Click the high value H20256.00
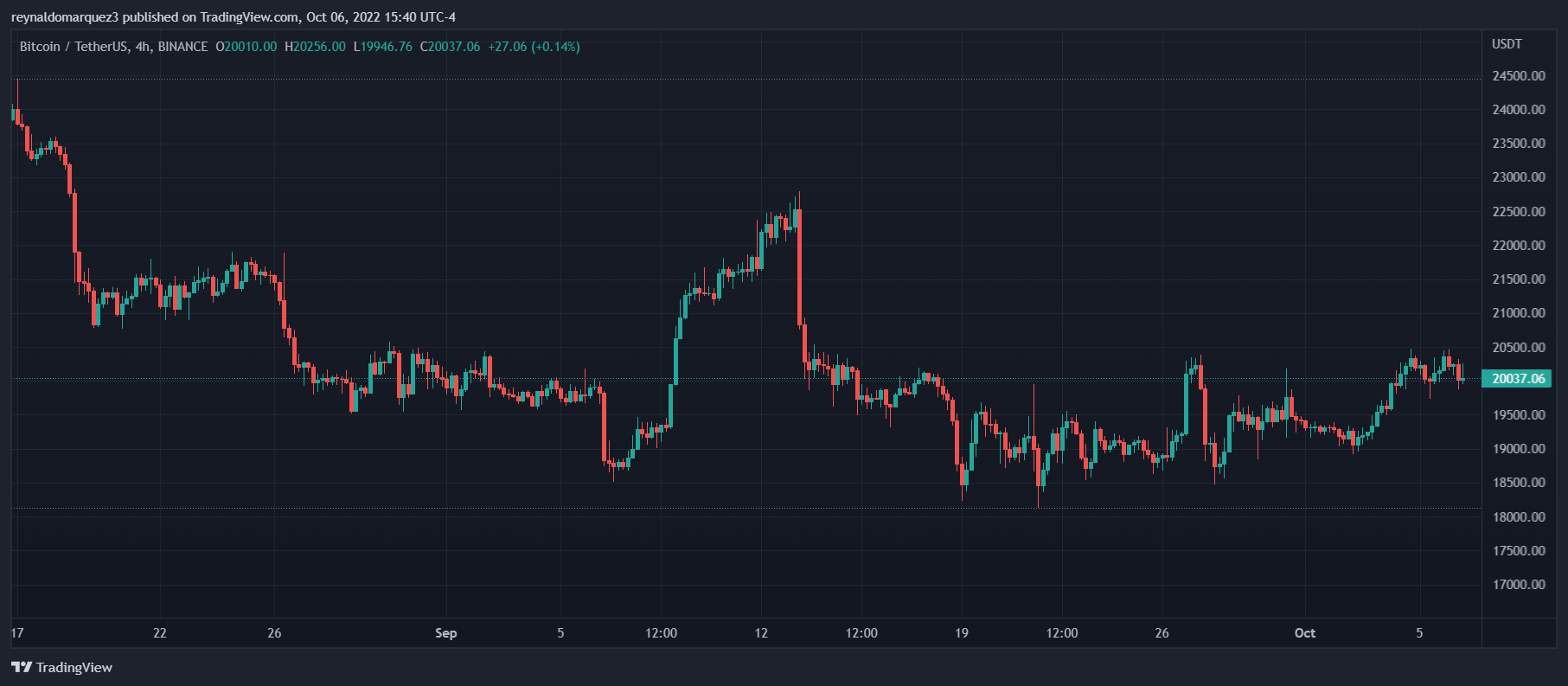 315,47
